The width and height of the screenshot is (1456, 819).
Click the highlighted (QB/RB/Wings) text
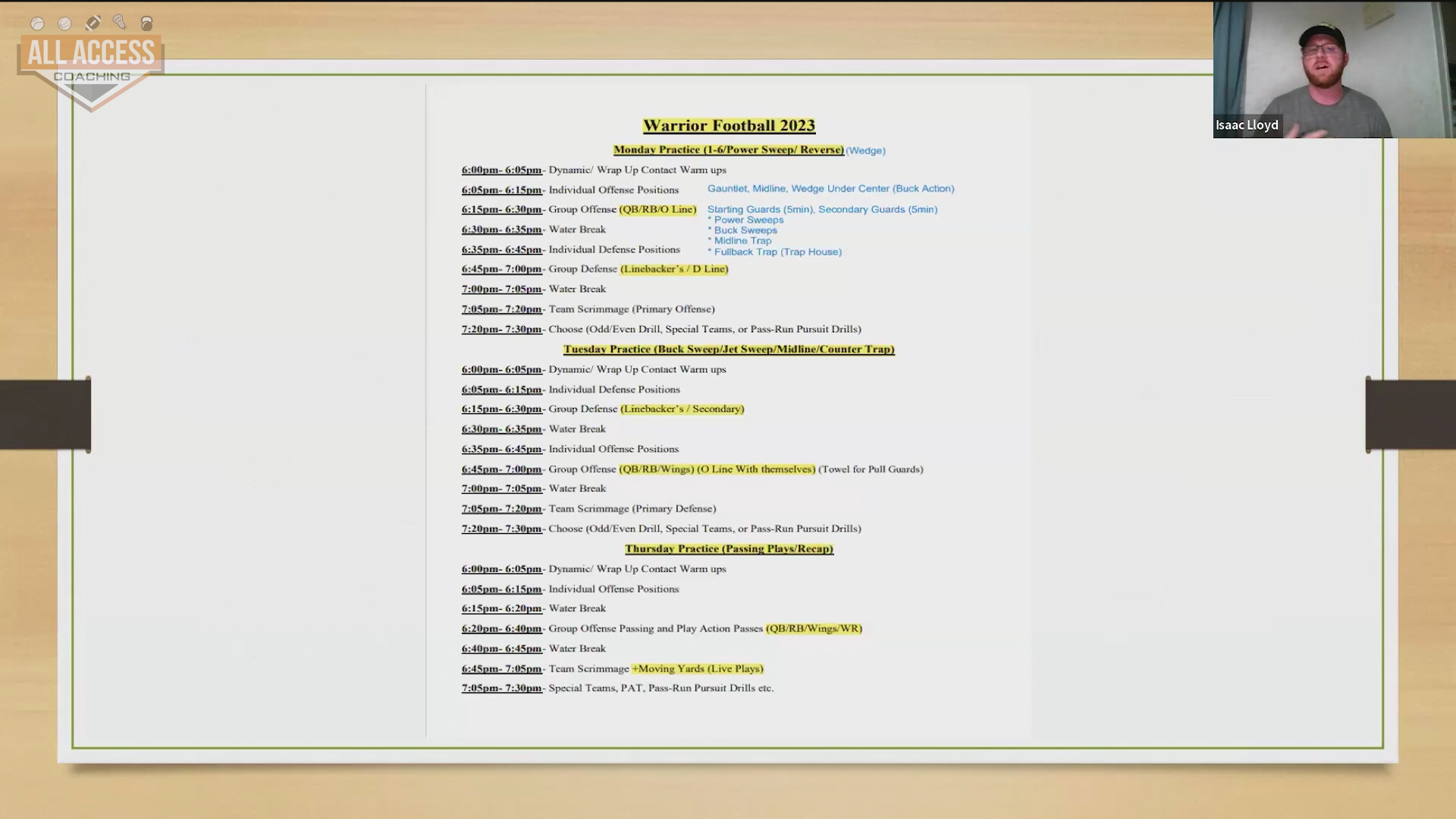(656, 469)
